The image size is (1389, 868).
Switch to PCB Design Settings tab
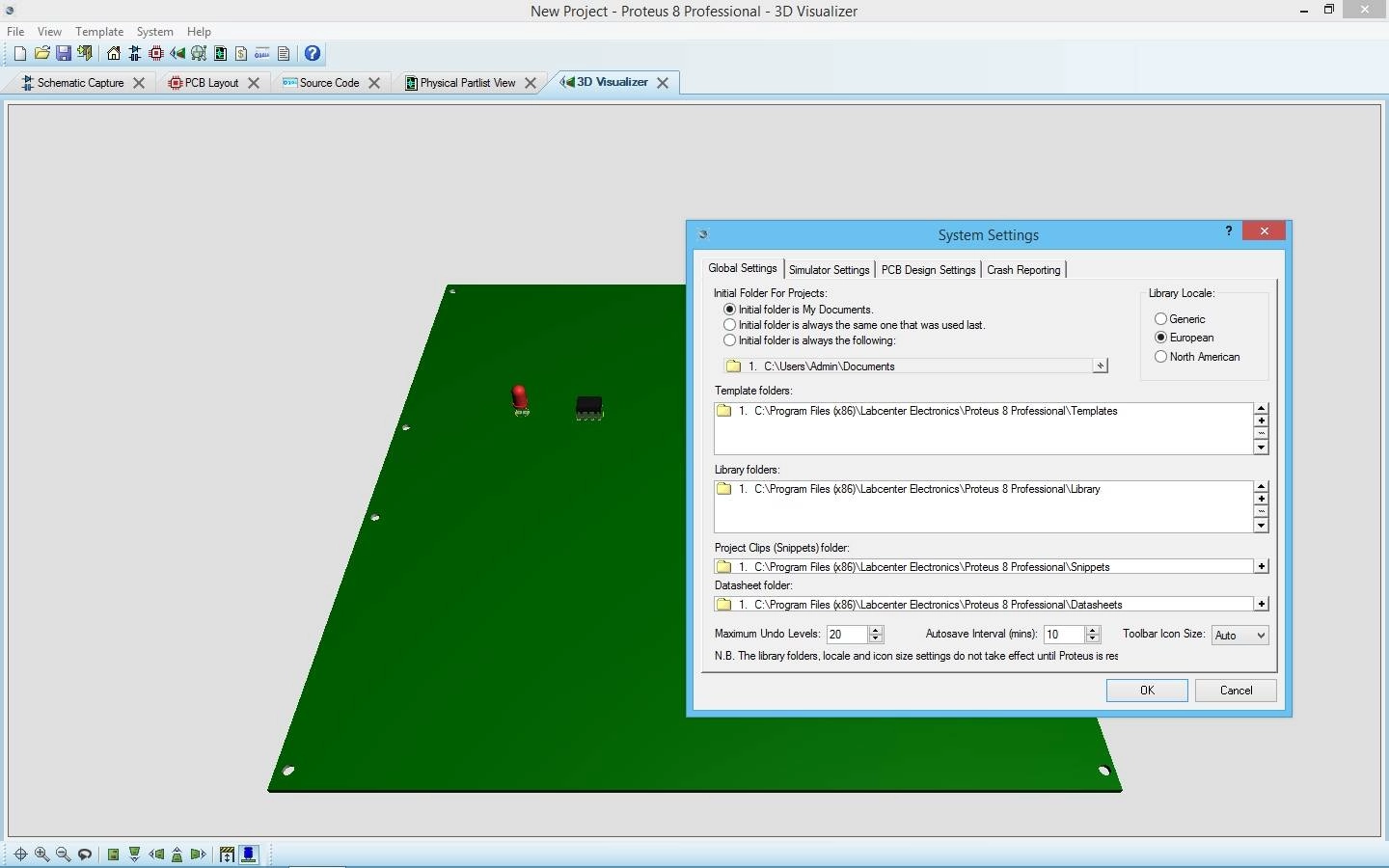tap(928, 270)
